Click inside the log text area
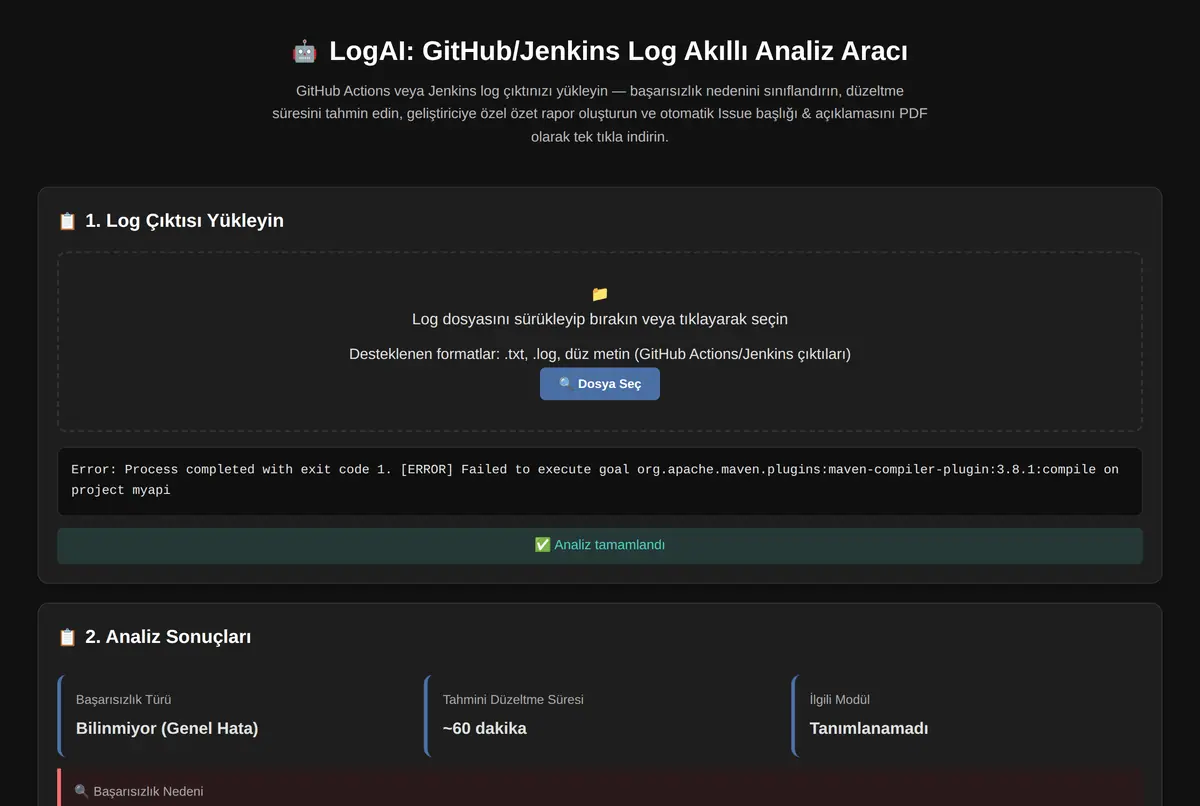The width and height of the screenshot is (1200, 806). [x=600, y=481]
